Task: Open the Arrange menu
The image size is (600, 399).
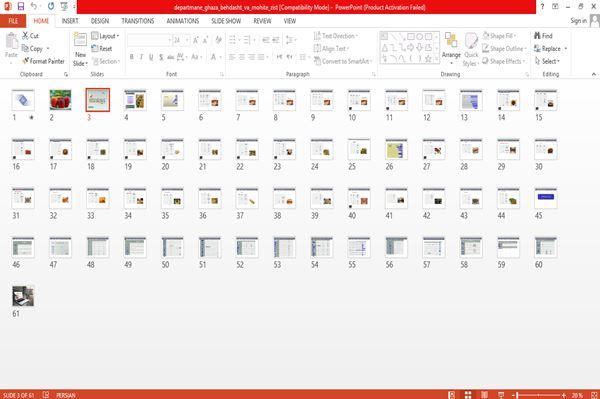Action: [x=451, y=49]
